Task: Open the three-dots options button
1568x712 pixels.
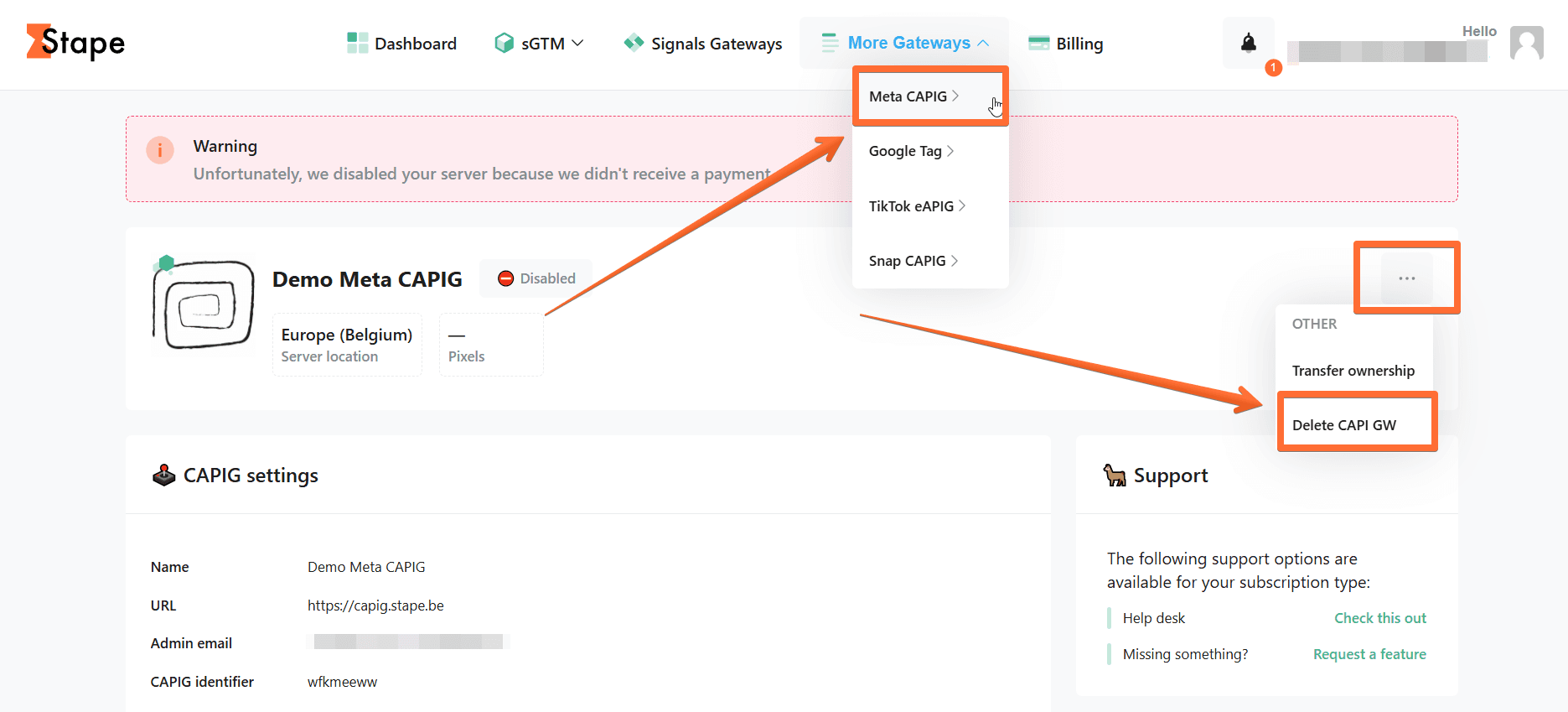Action: 1407,278
